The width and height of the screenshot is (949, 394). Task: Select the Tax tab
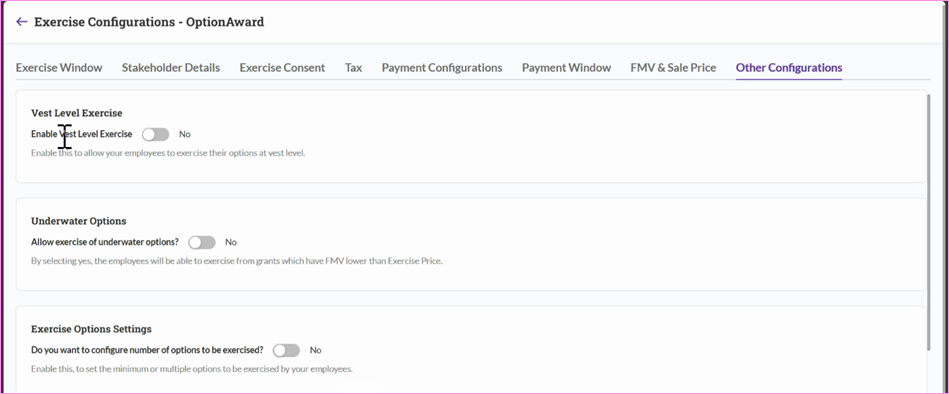353,68
